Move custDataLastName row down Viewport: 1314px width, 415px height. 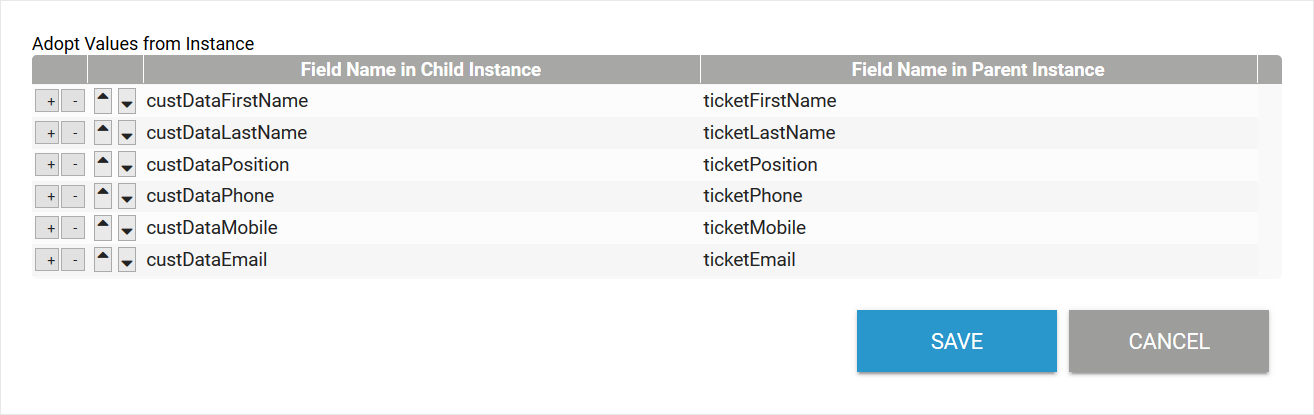127,133
